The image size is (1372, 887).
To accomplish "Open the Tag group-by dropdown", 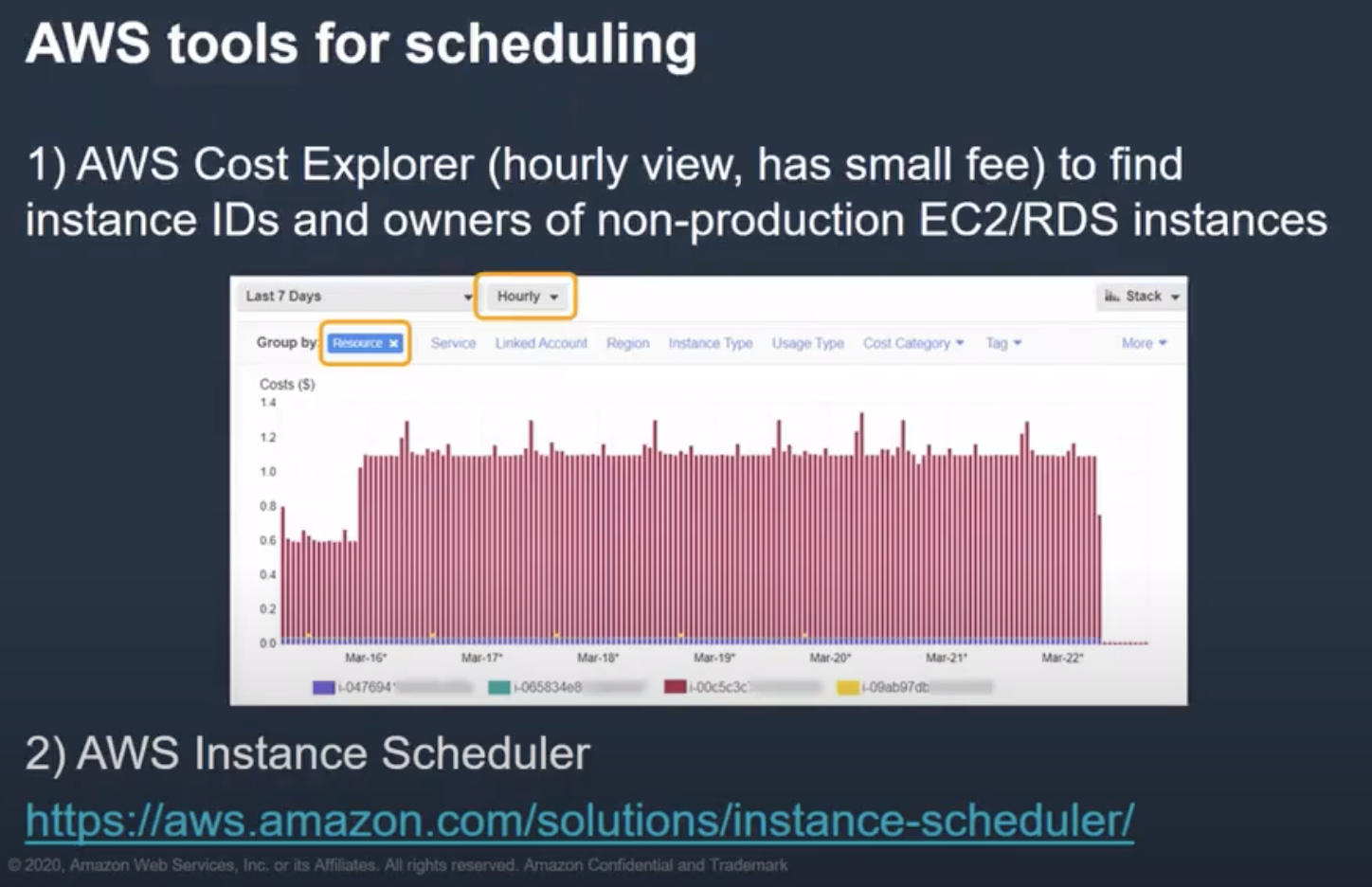I will [1003, 343].
